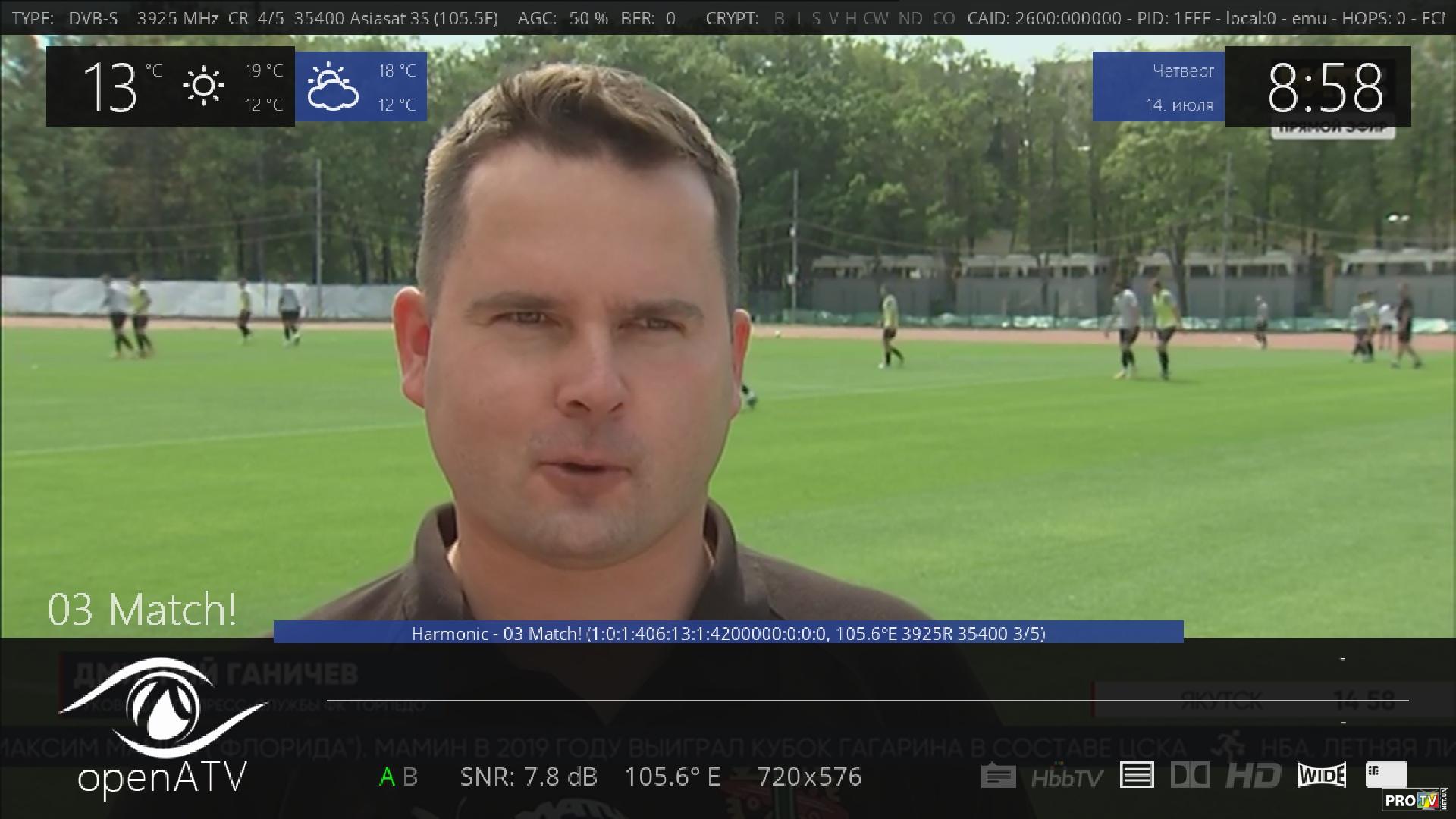Click the 03 Match! channel name
The image size is (1456, 819).
point(142,610)
